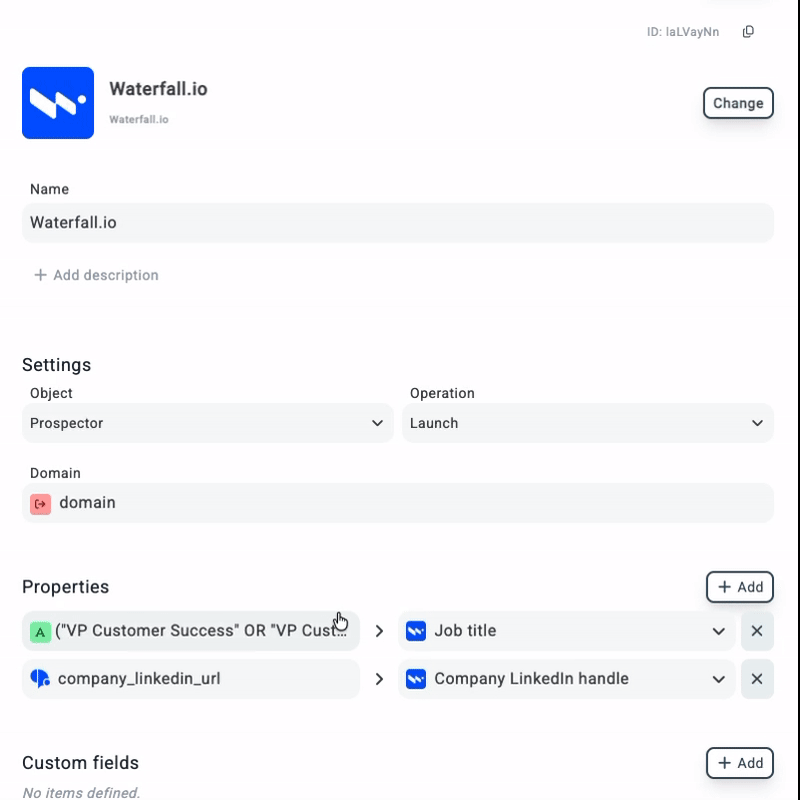The height and width of the screenshot is (800, 800).
Task: Remove the Job title property row
Action: pos(757,631)
